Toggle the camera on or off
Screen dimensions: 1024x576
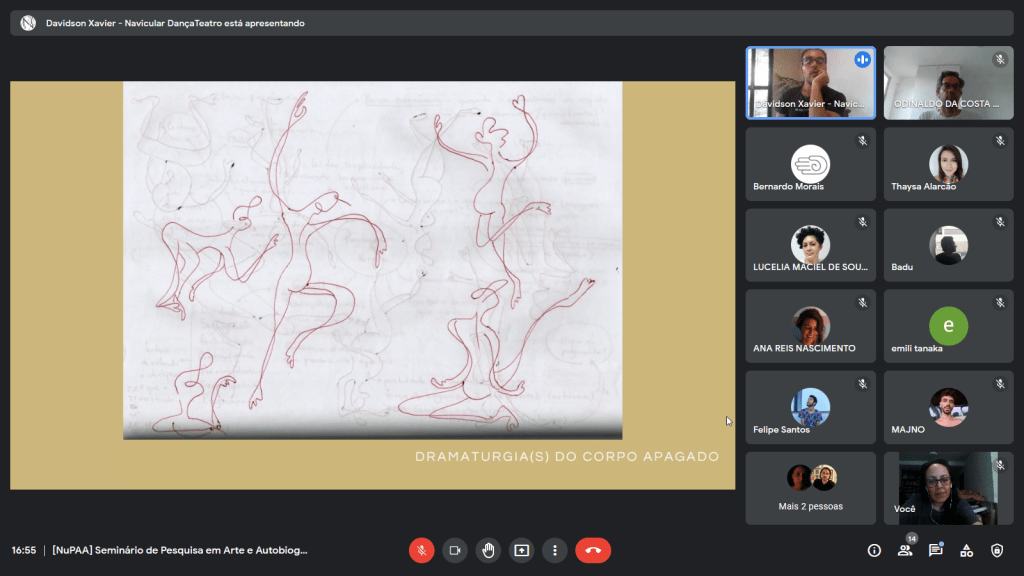tap(455, 550)
